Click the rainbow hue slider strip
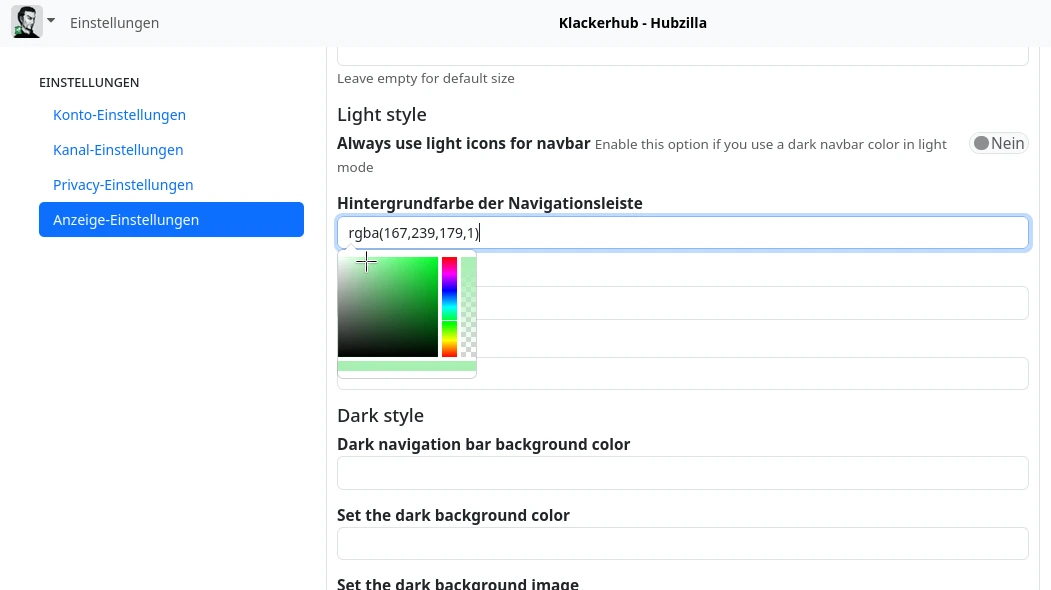The image size is (1051, 590). coord(449,306)
